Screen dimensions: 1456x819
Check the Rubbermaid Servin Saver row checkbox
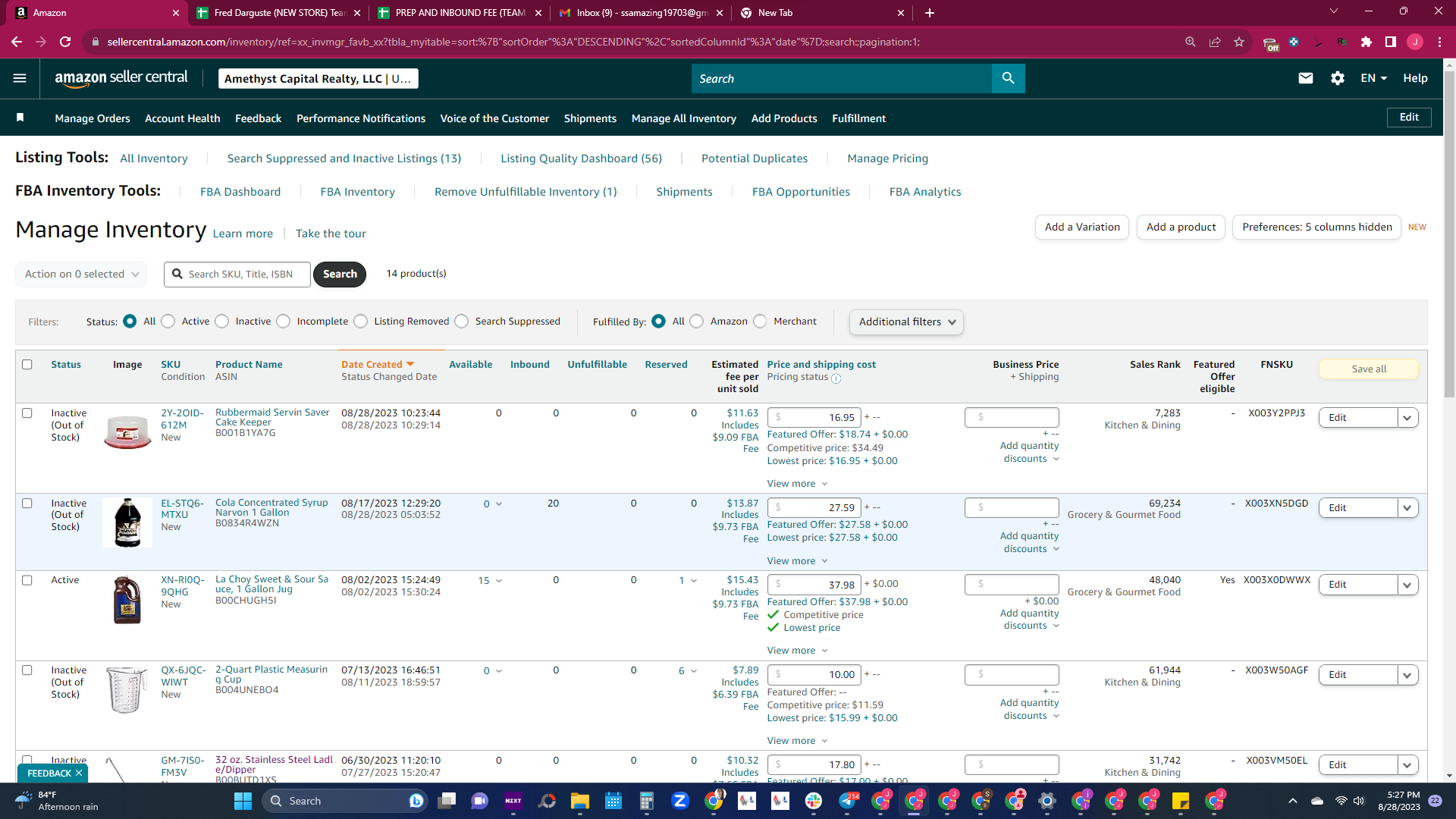coord(27,413)
